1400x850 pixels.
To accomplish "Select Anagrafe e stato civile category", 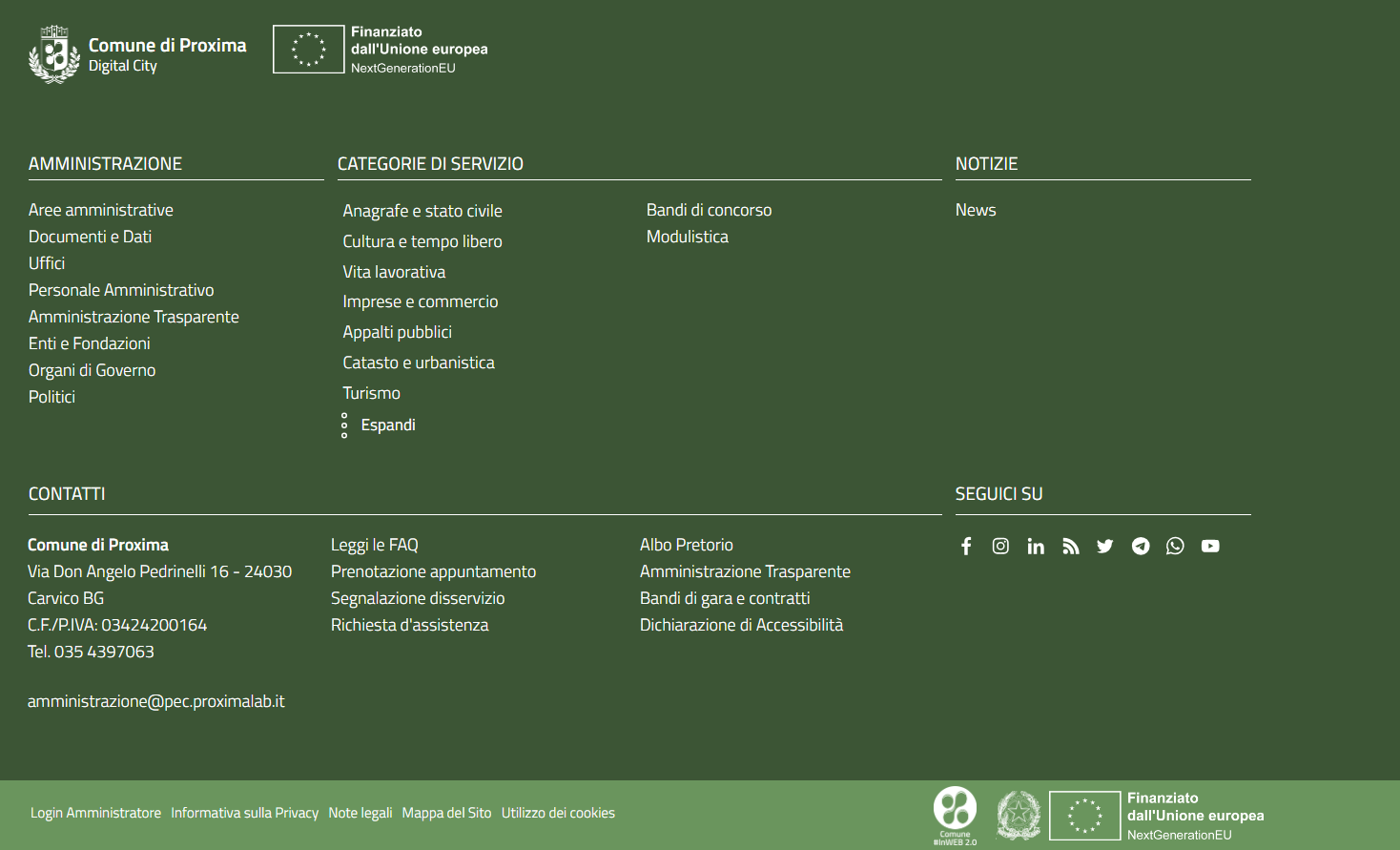I will 422,211.
